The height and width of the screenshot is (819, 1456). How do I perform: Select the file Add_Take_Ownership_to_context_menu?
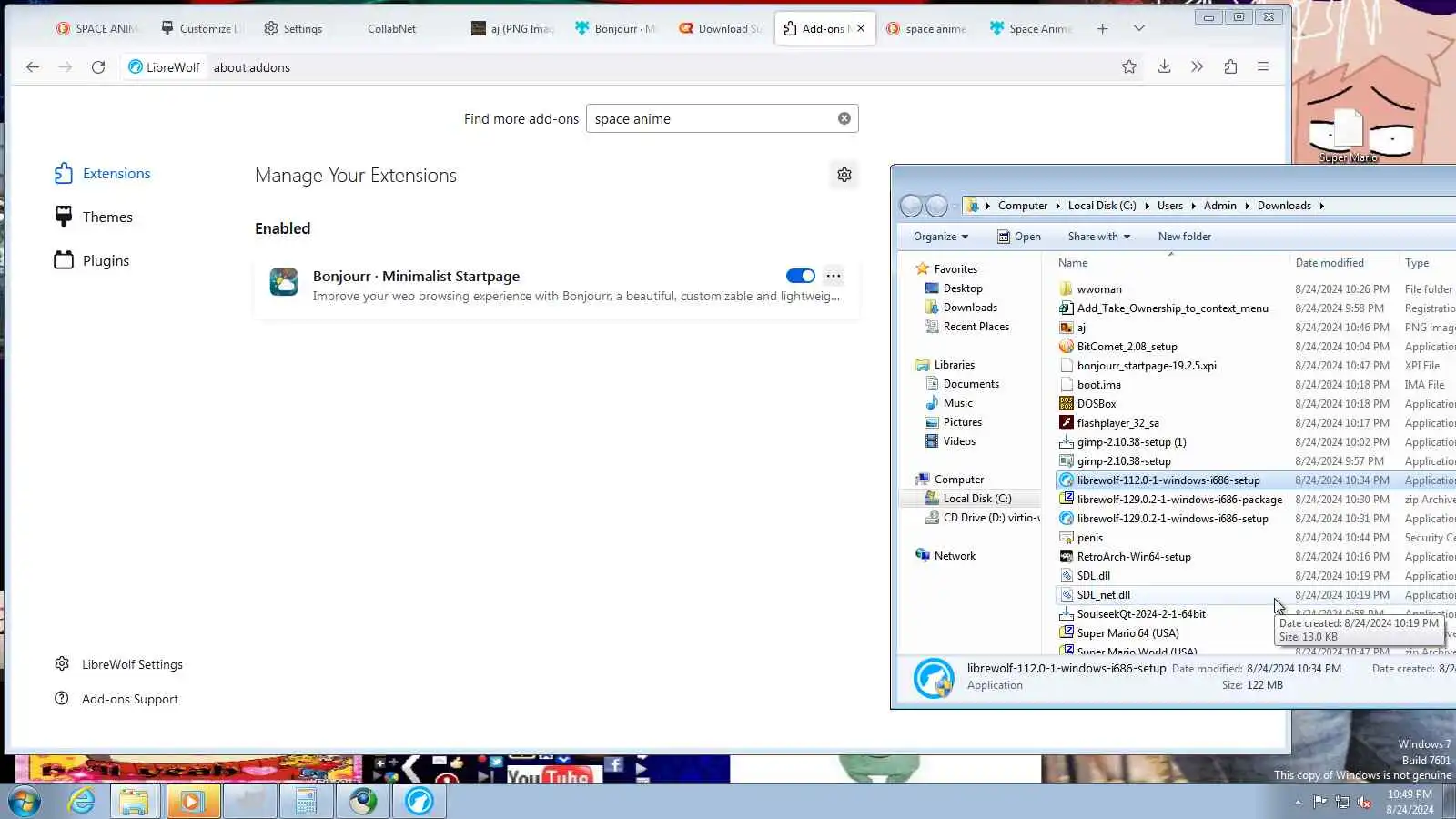point(1172,308)
